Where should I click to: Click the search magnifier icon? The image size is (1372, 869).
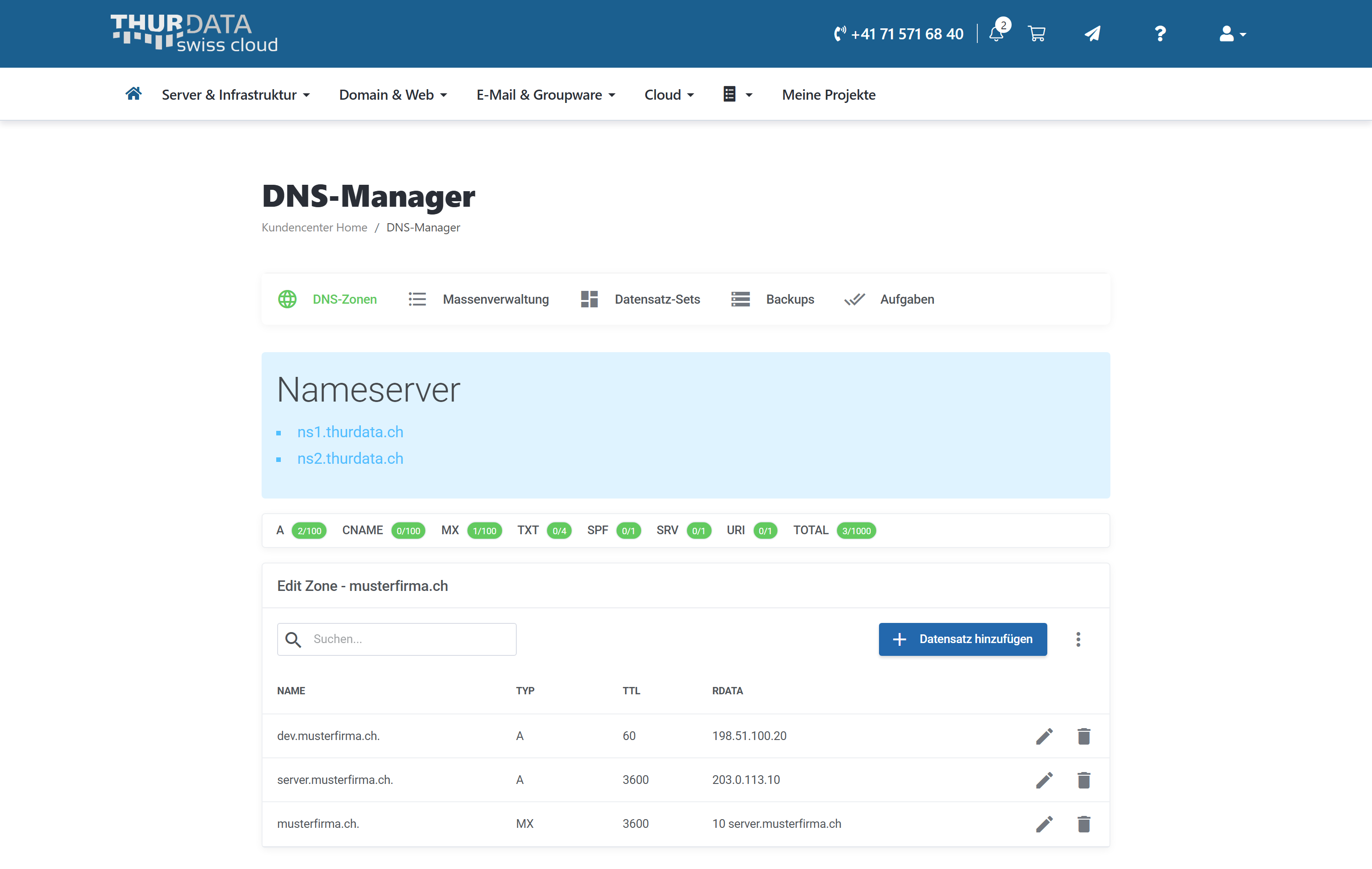[293, 639]
